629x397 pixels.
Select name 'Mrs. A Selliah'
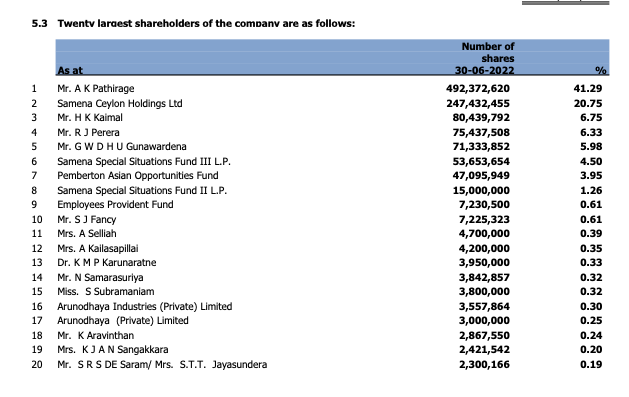87,233
